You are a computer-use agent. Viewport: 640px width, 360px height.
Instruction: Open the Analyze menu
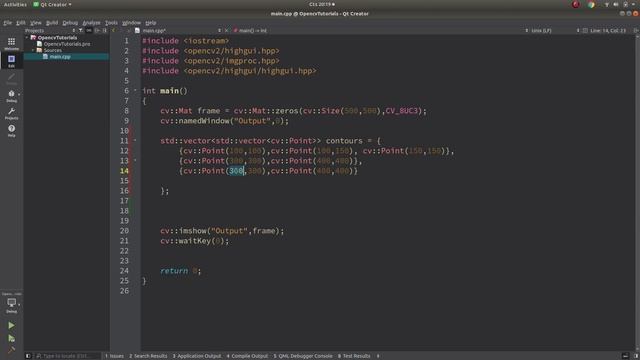(91, 22)
